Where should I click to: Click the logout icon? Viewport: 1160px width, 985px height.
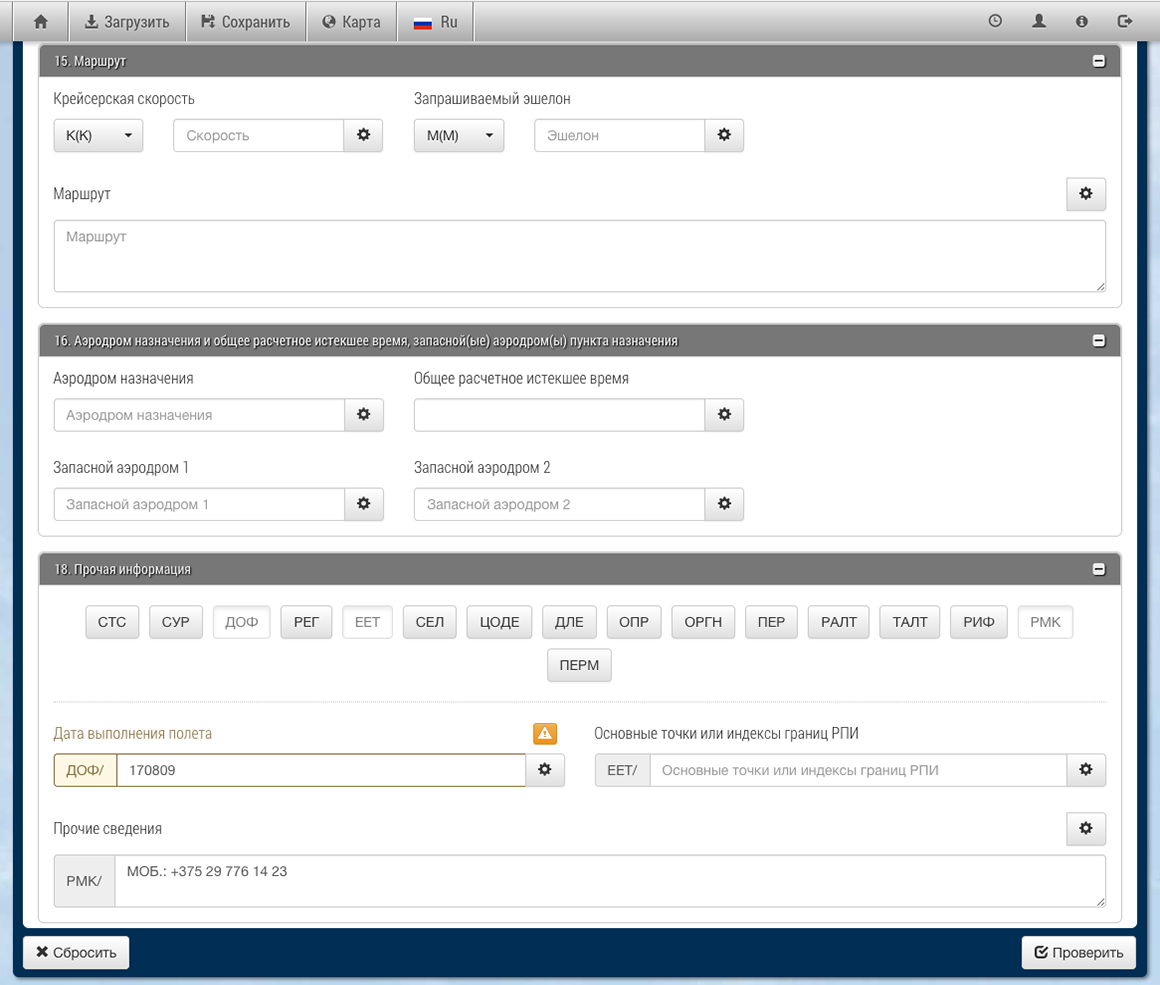pos(1125,21)
